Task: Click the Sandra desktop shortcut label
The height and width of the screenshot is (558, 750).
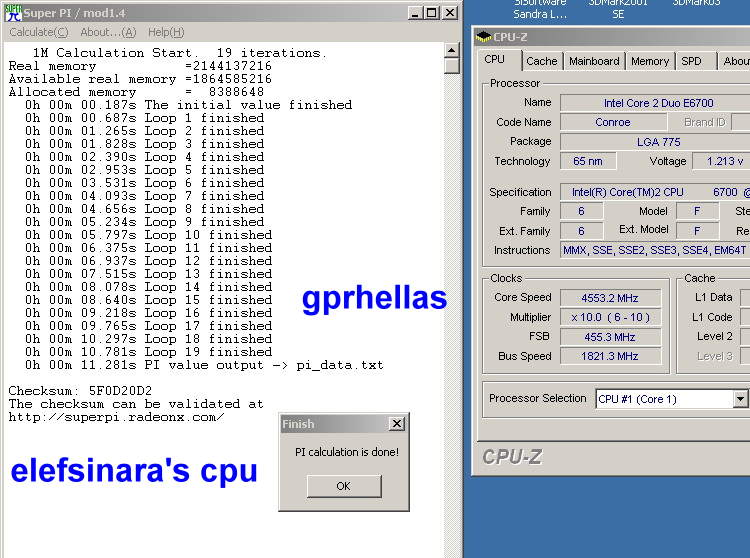Action: (540, 9)
